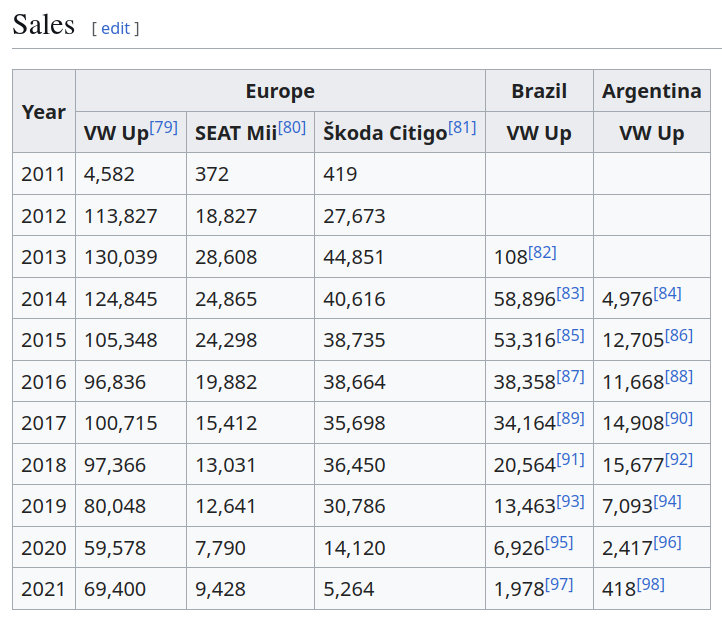
Task: Open reference [91] next to 20,564
Action: click(x=571, y=459)
